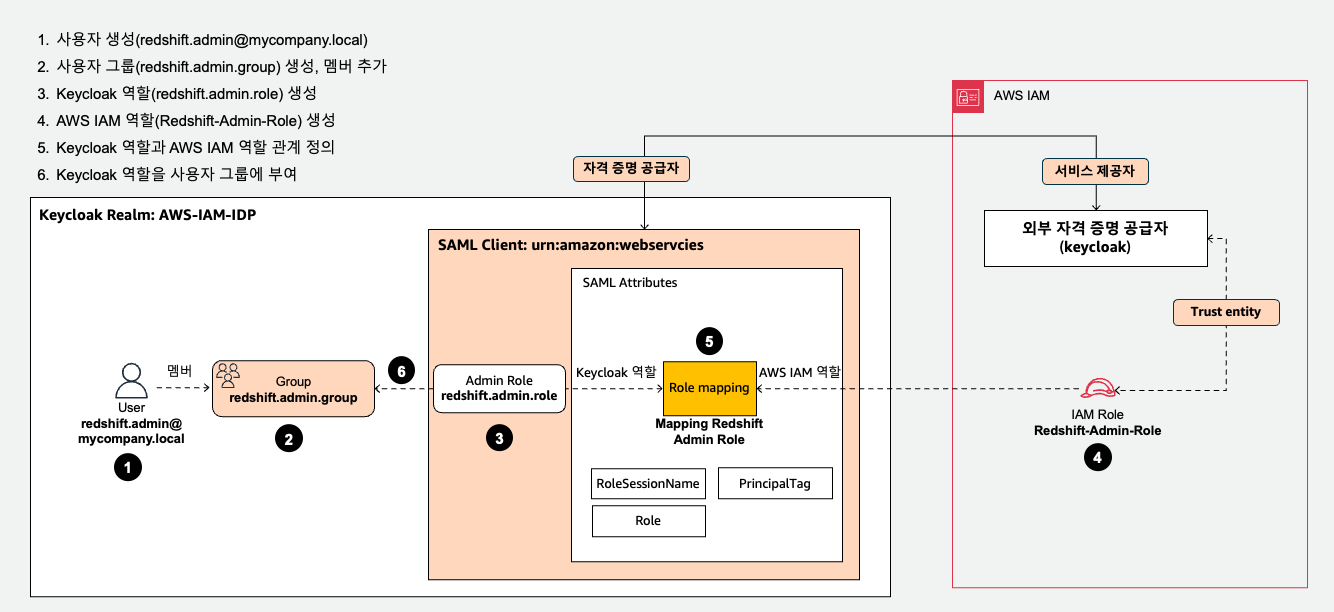1334x612 pixels.
Task: Click the AWS IAM title text
Action: tap(1021, 96)
